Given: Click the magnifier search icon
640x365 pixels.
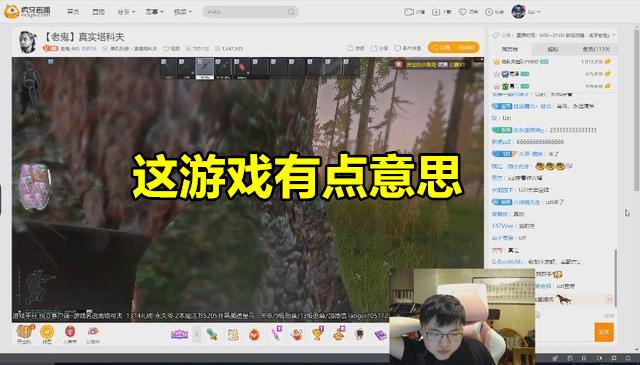Looking at the screenshot, I should point(291,12).
